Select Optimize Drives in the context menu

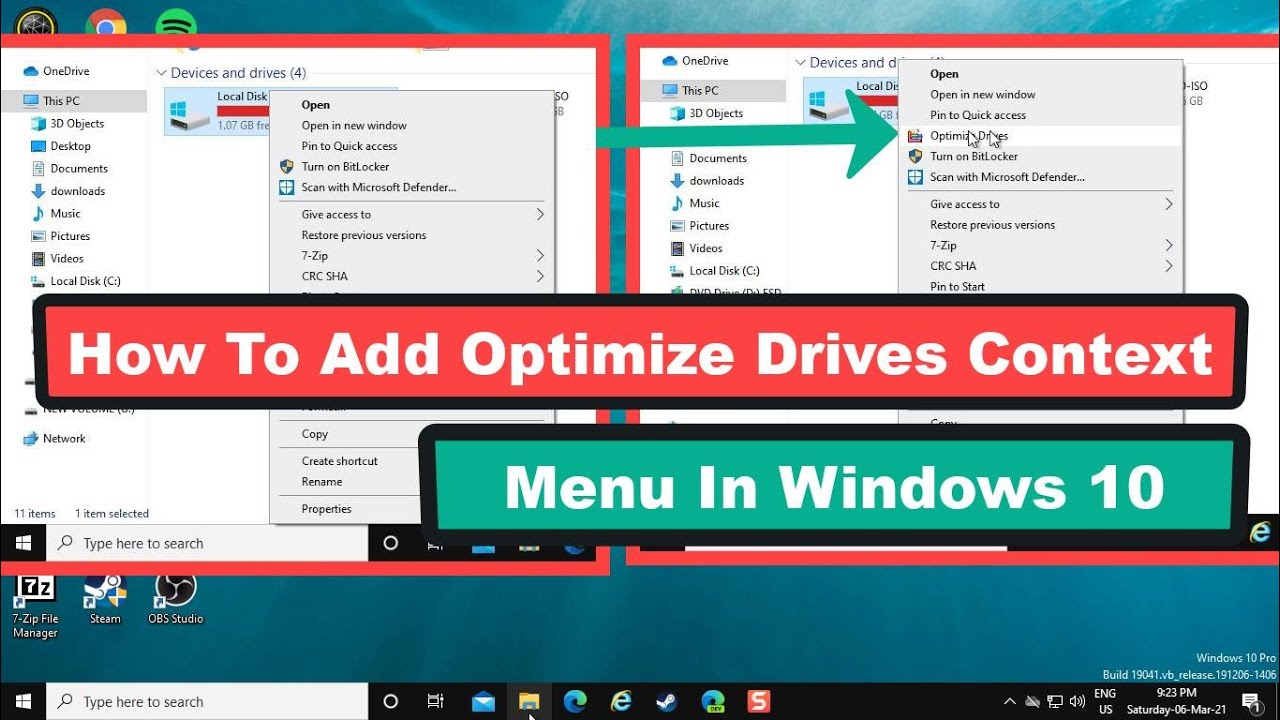(1040, 135)
